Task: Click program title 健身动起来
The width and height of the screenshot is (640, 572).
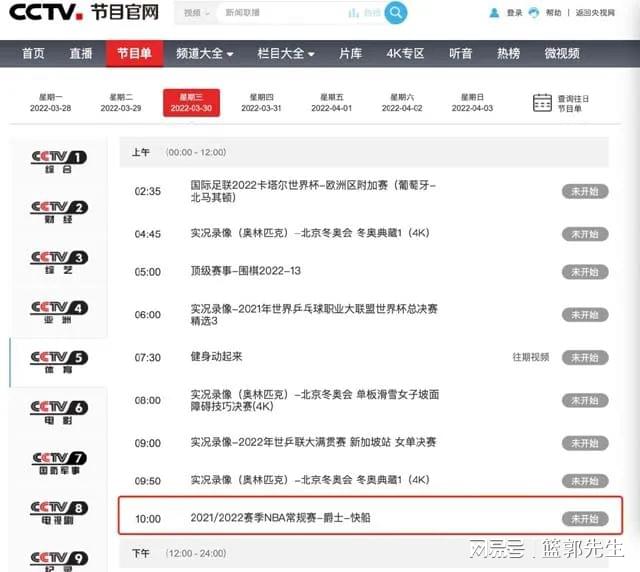Action: point(216,357)
